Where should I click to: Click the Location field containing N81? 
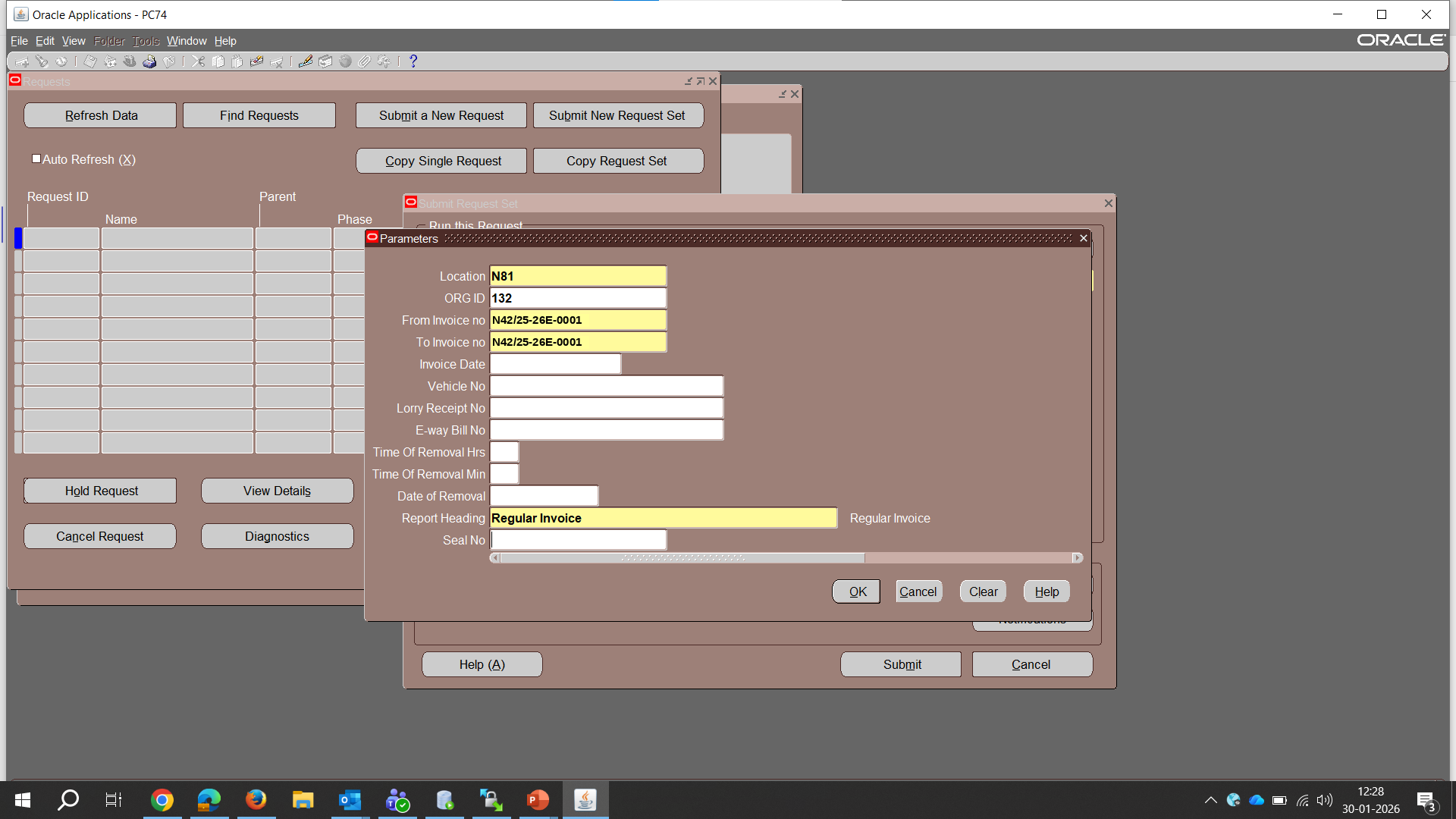578,276
